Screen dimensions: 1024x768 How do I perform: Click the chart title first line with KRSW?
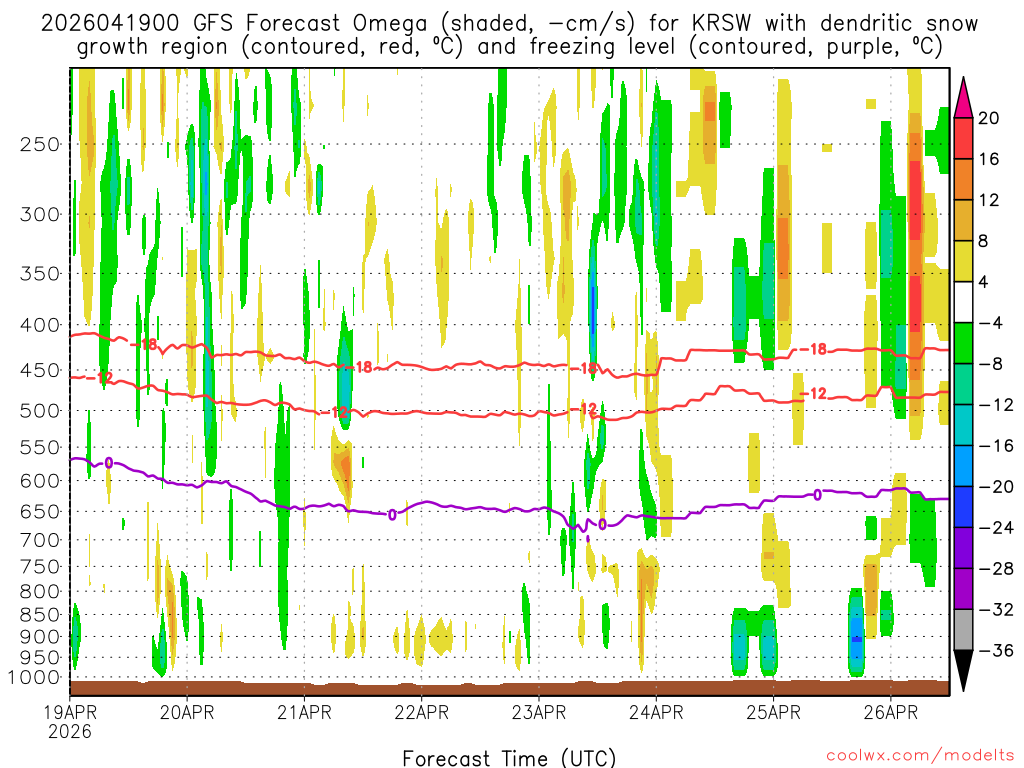click(509, 23)
